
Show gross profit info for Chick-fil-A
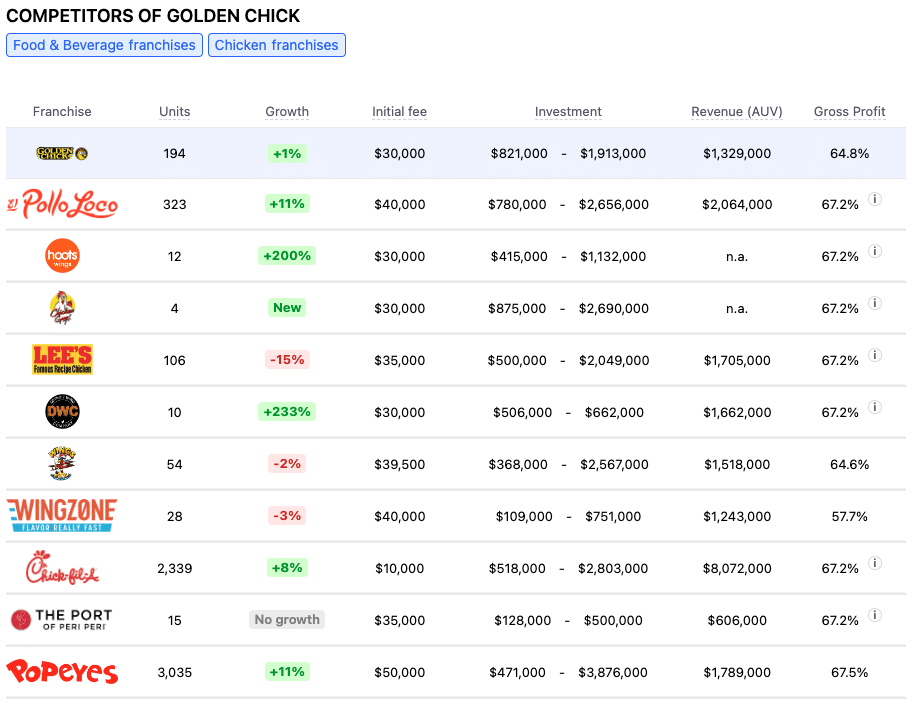[x=874, y=562]
